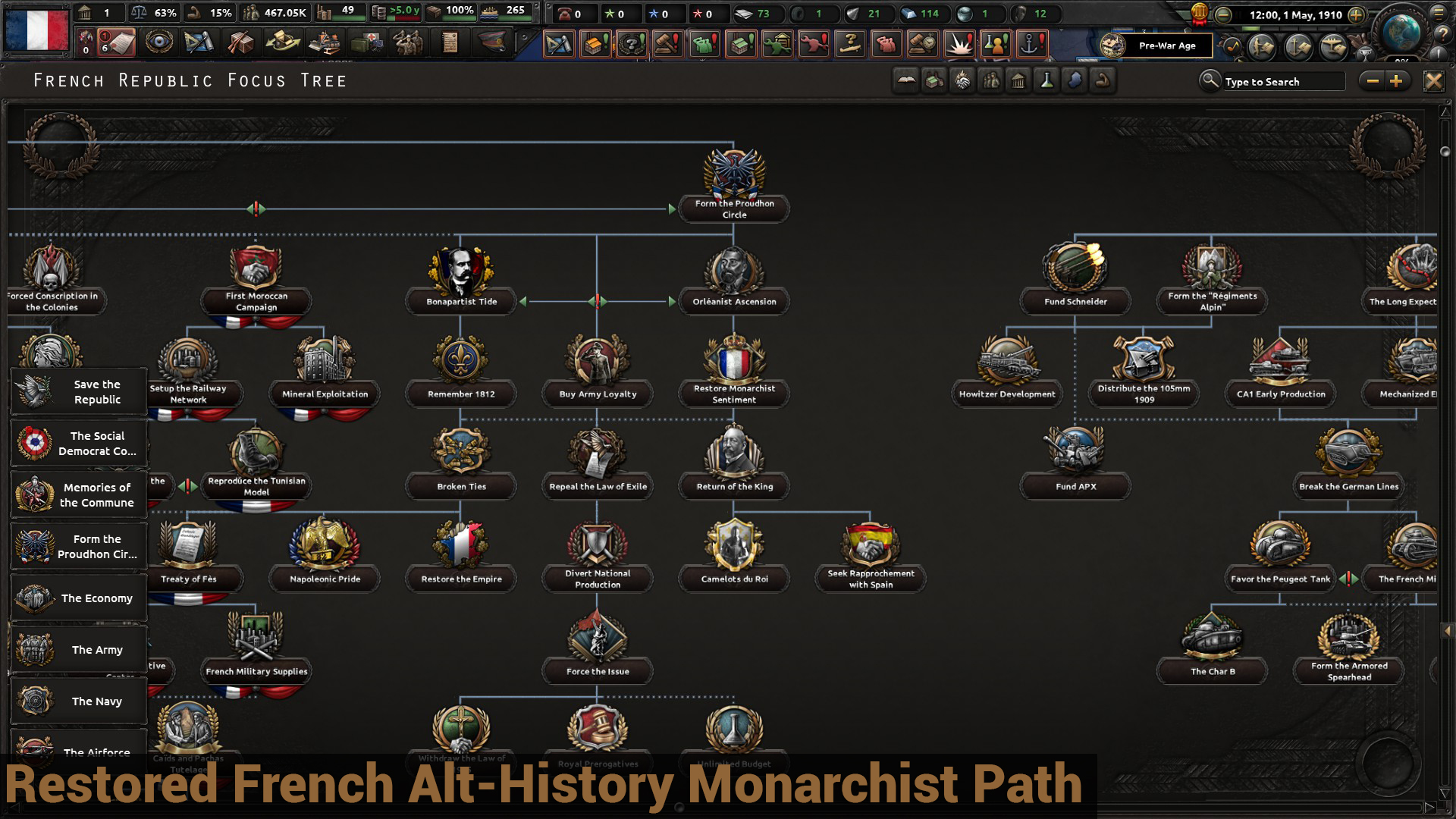Open the decisions menu with paper icon

coord(117,42)
